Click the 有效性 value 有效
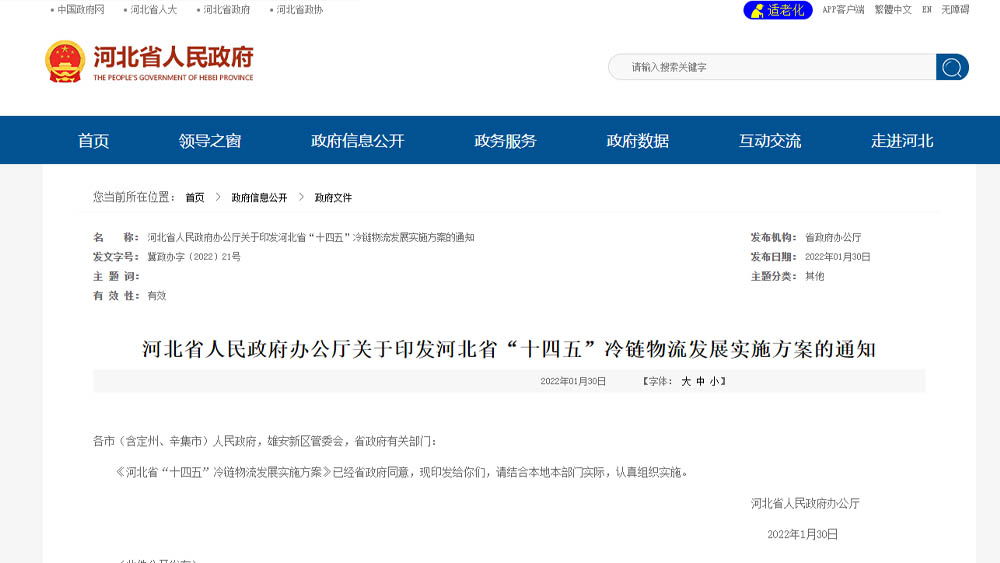This screenshot has width=1000, height=563. (x=157, y=296)
